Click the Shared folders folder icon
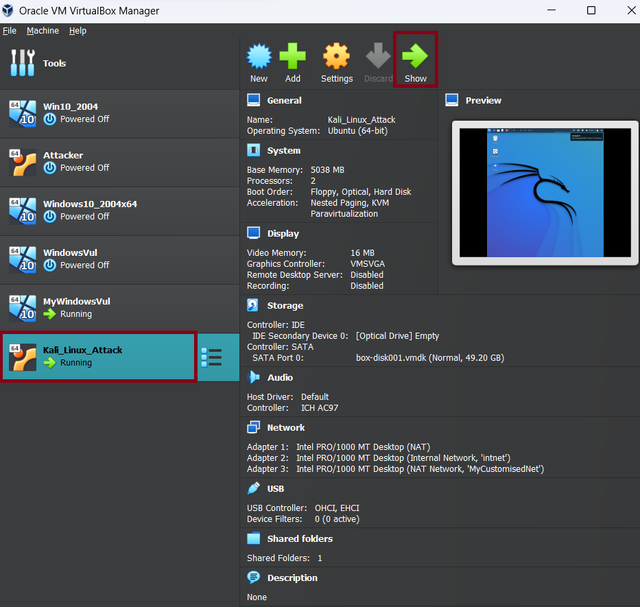Viewport: 640px width, 607px height. [x=253, y=538]
